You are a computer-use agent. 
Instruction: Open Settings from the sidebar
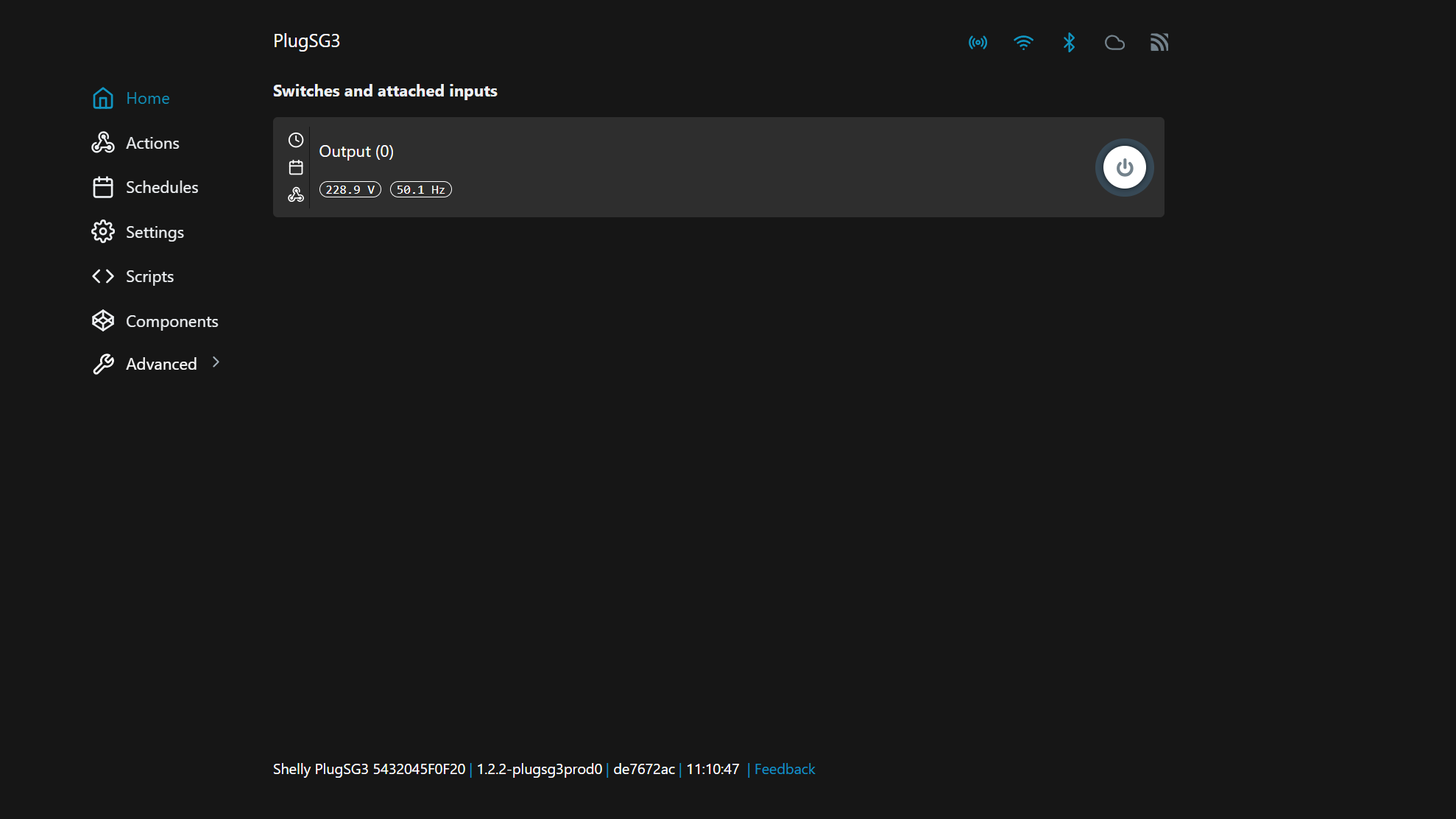pos(155,231)
